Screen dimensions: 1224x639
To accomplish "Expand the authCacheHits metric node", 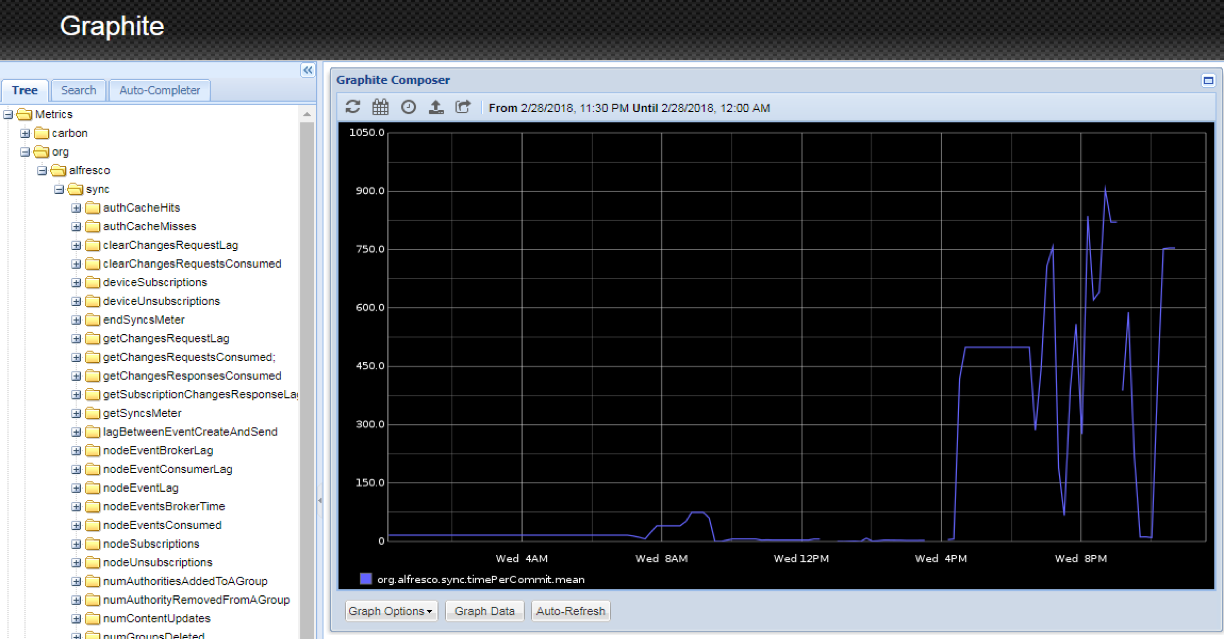I will pyautogui.click(x=75, y=207).
